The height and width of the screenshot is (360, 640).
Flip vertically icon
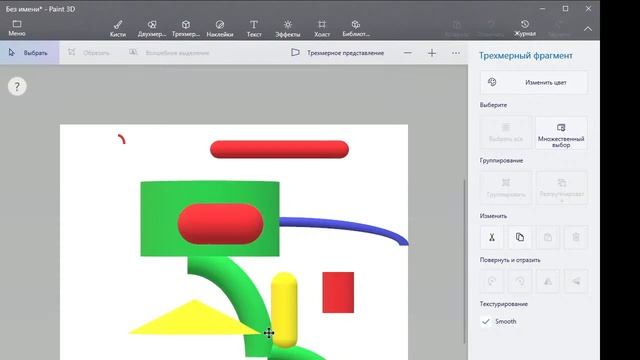(576, 281)
